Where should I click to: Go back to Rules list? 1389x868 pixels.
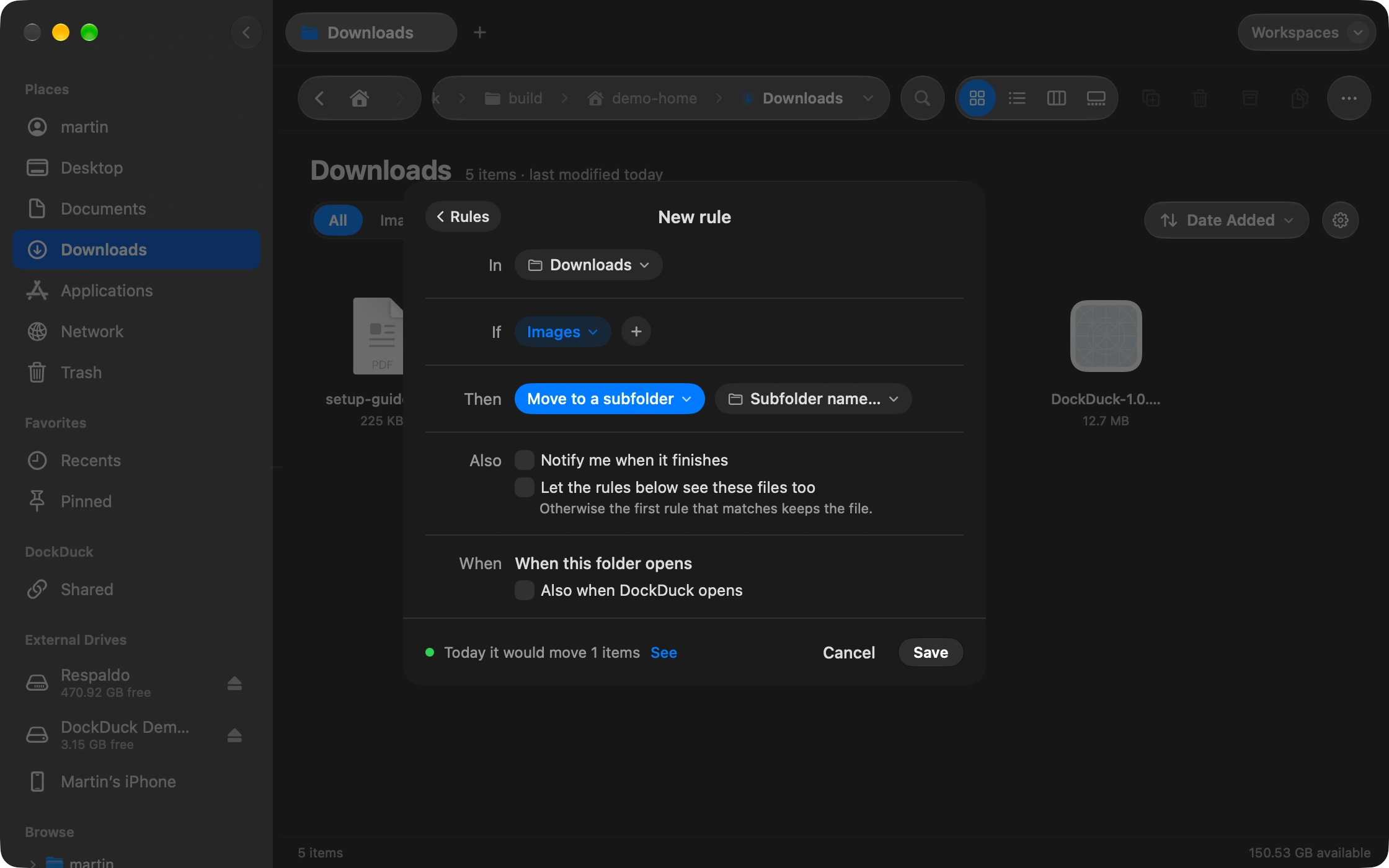pyautogui.click(x=463, y=216)
